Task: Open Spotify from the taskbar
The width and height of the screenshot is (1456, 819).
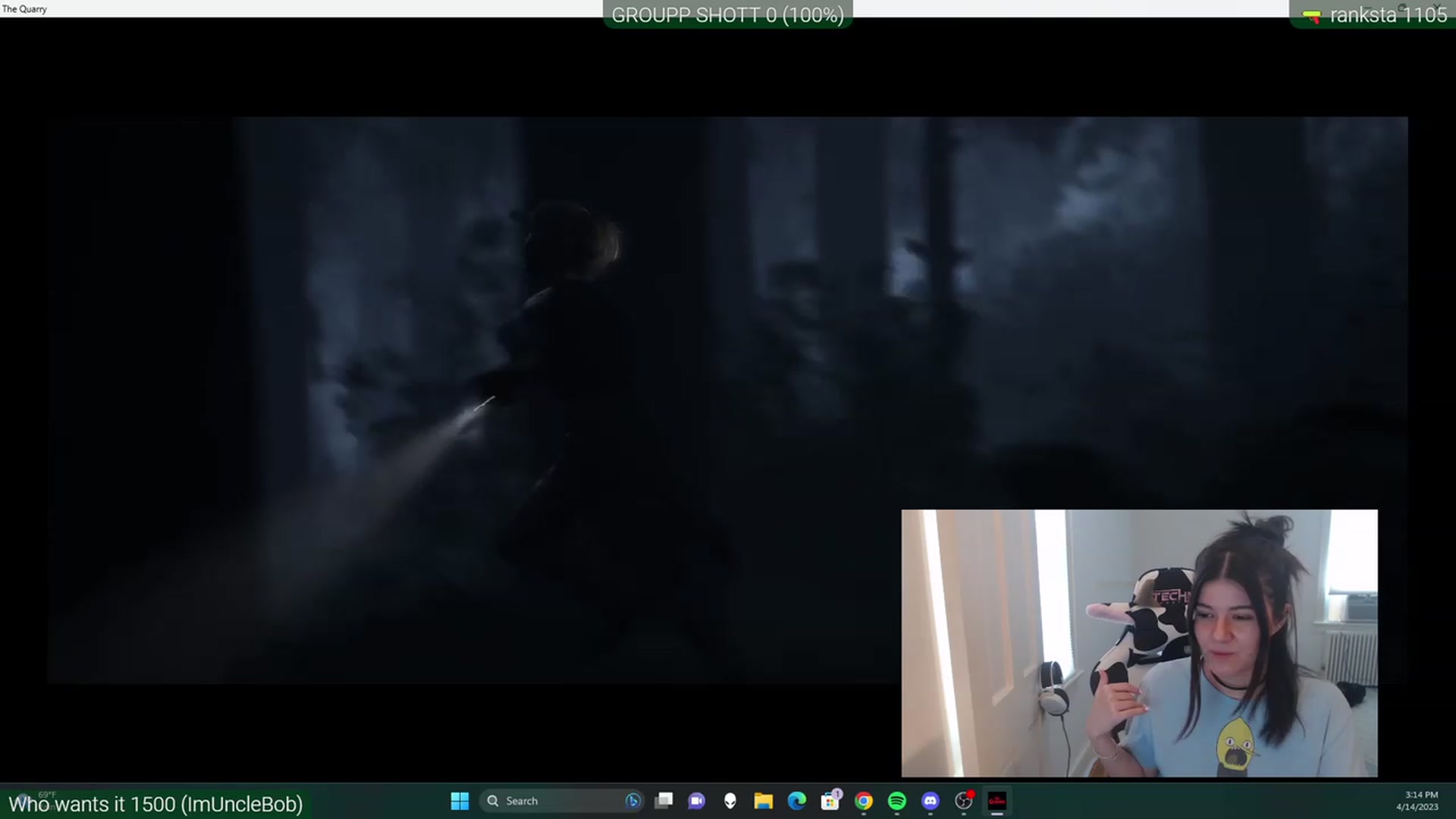Action: tap(897, 801)
